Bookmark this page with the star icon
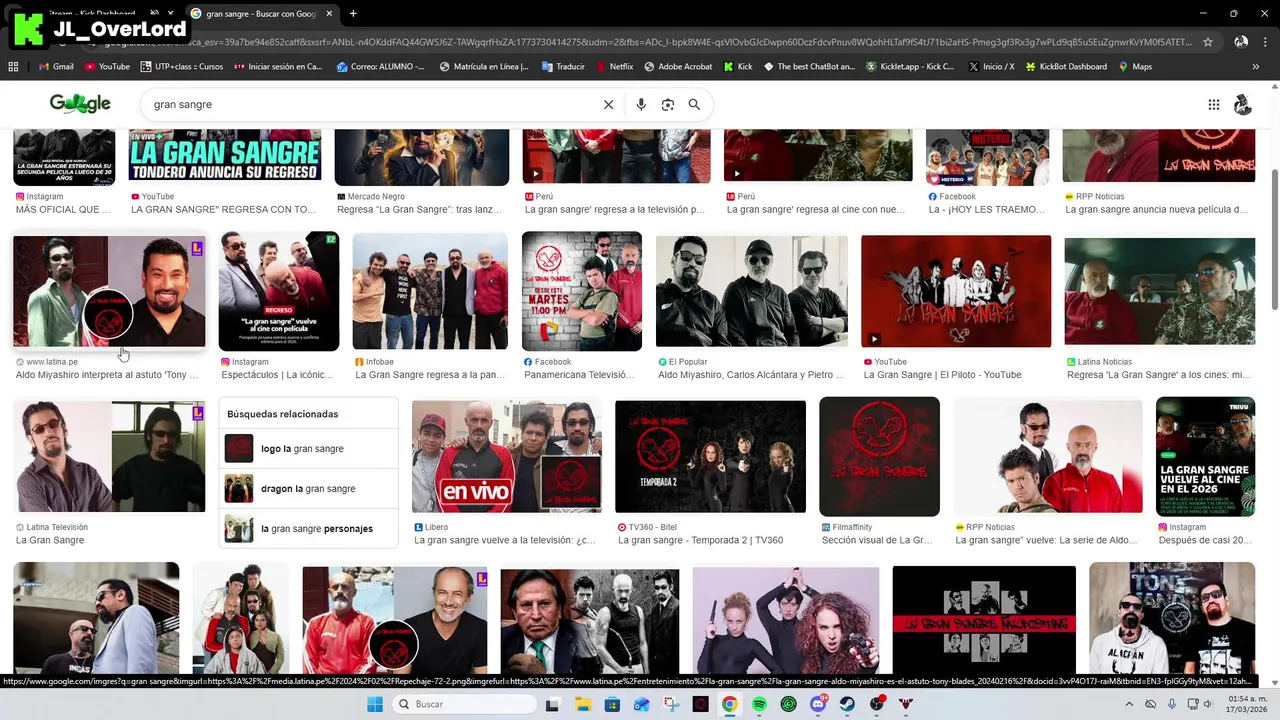This screenshot has height=720, width=1280. click(1208, 42)
